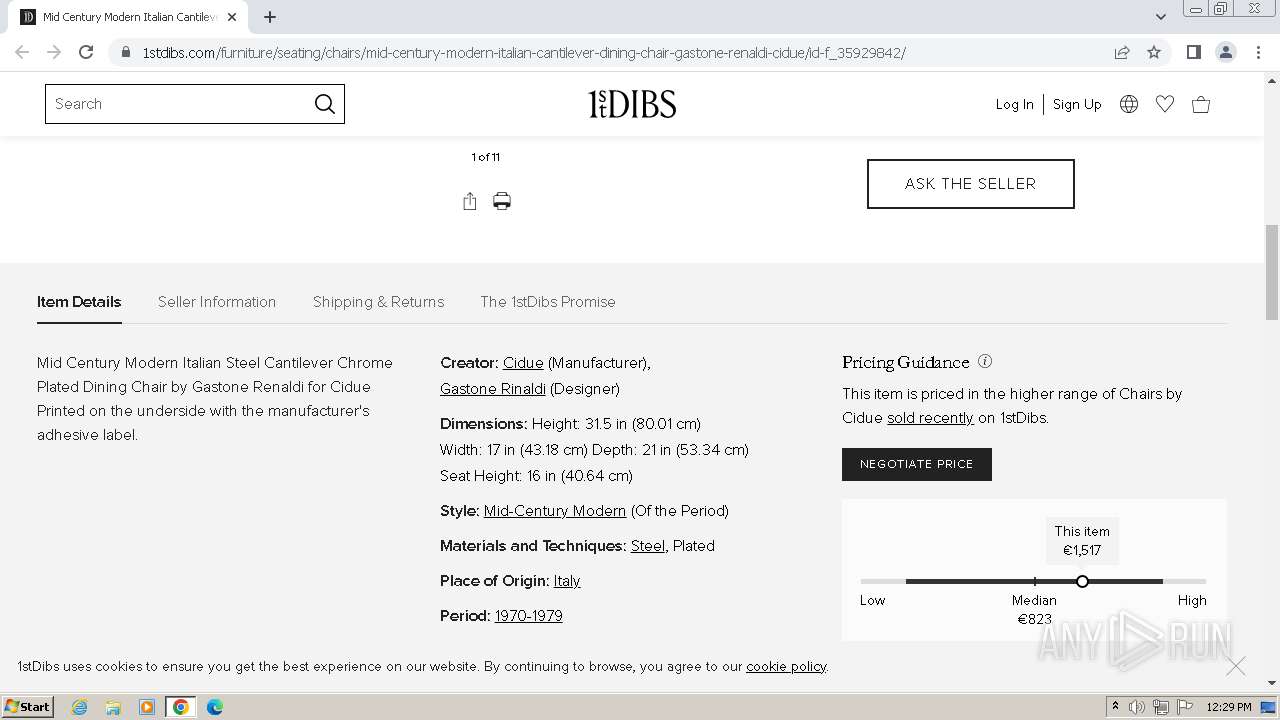Open favorites heart icon
The height and width of the screenshot is (720, 1280).
click(1165, 104)
